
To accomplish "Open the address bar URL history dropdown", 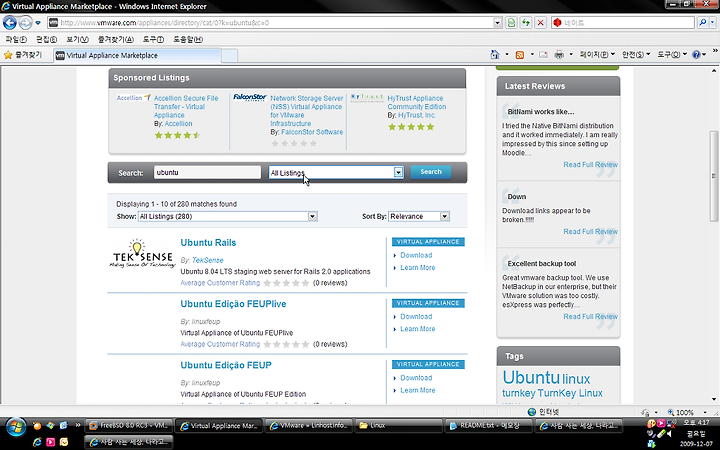I will point(497,22).
